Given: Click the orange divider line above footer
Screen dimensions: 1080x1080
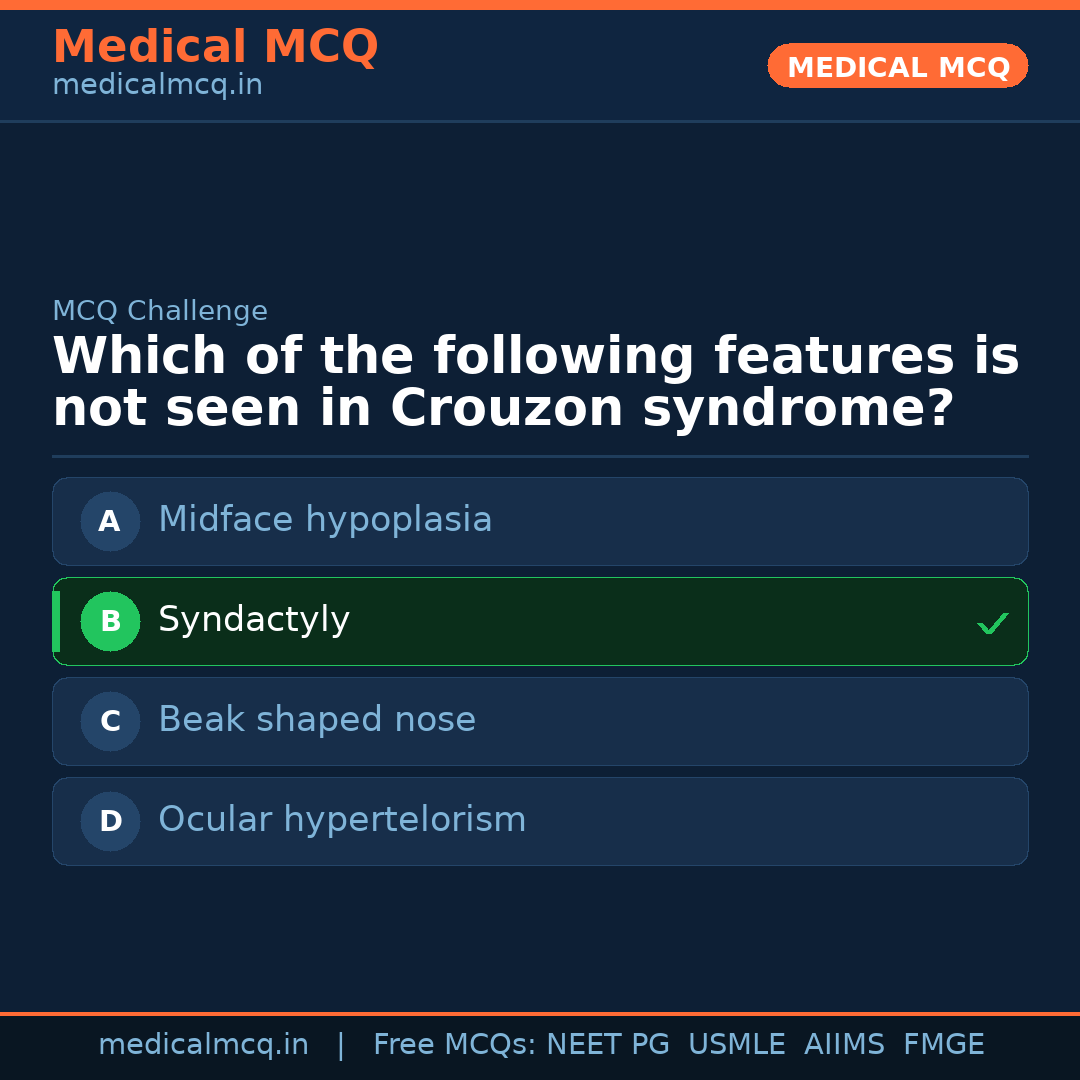Looking at the screenshot, I should coord(540,1013).
